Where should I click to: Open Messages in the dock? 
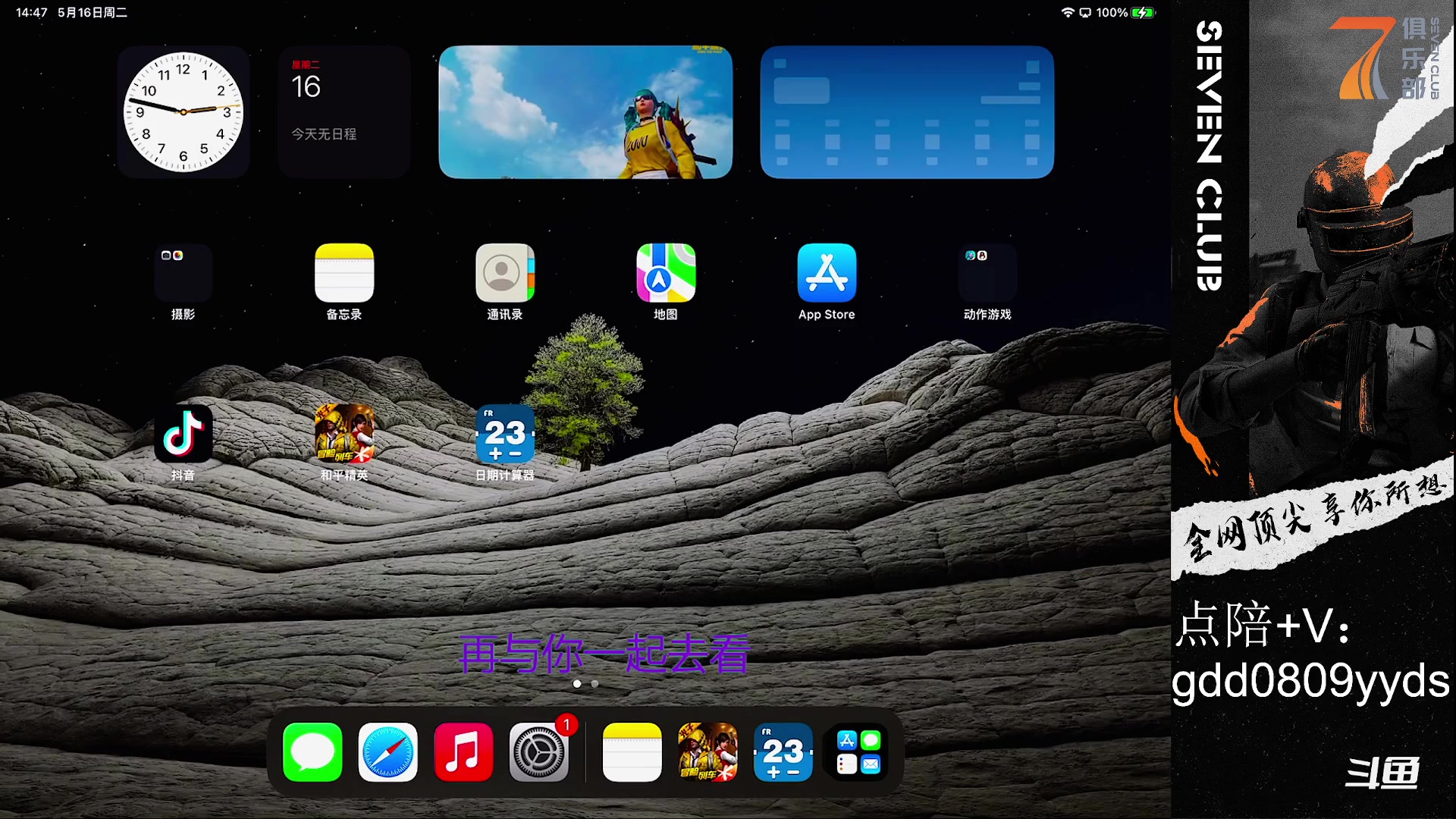312,752
